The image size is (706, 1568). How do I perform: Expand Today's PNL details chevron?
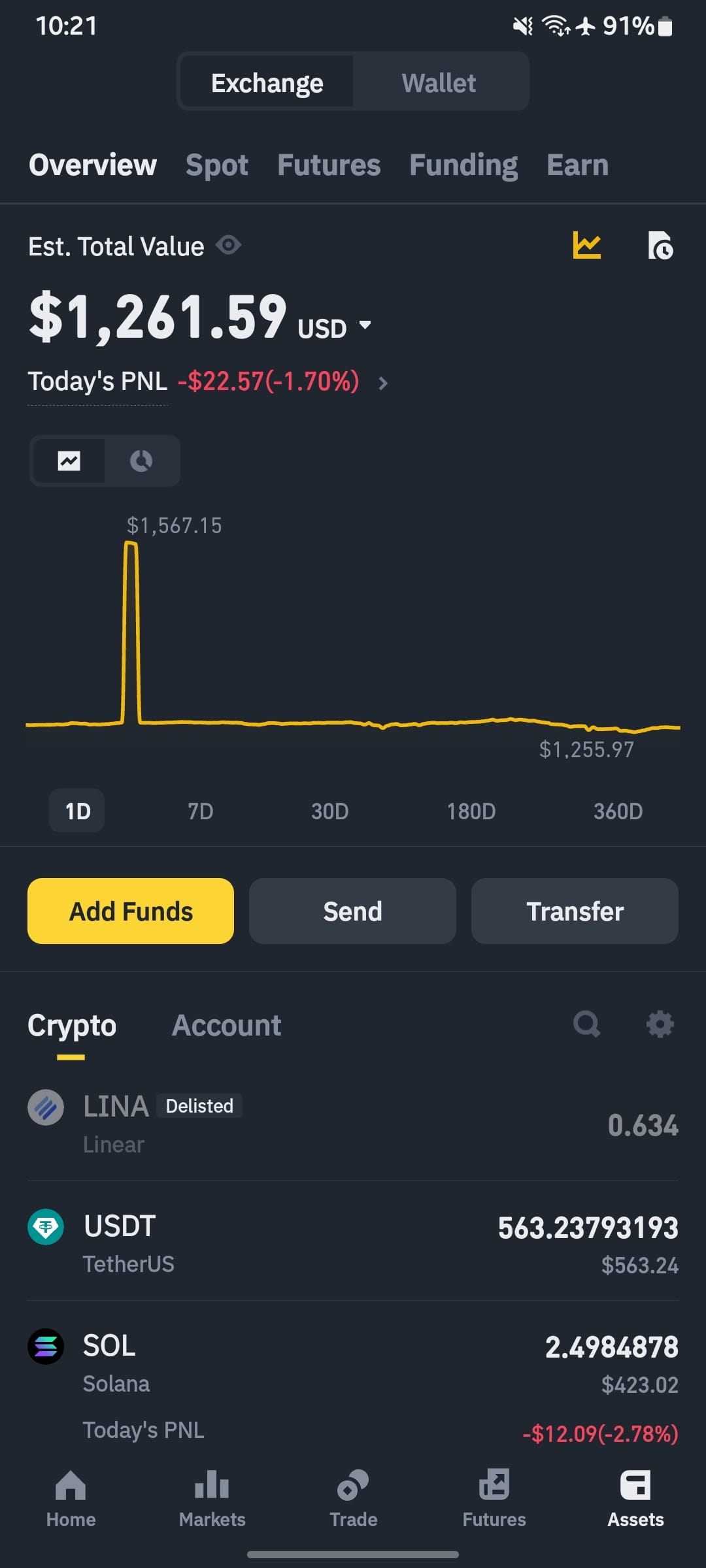384,383
